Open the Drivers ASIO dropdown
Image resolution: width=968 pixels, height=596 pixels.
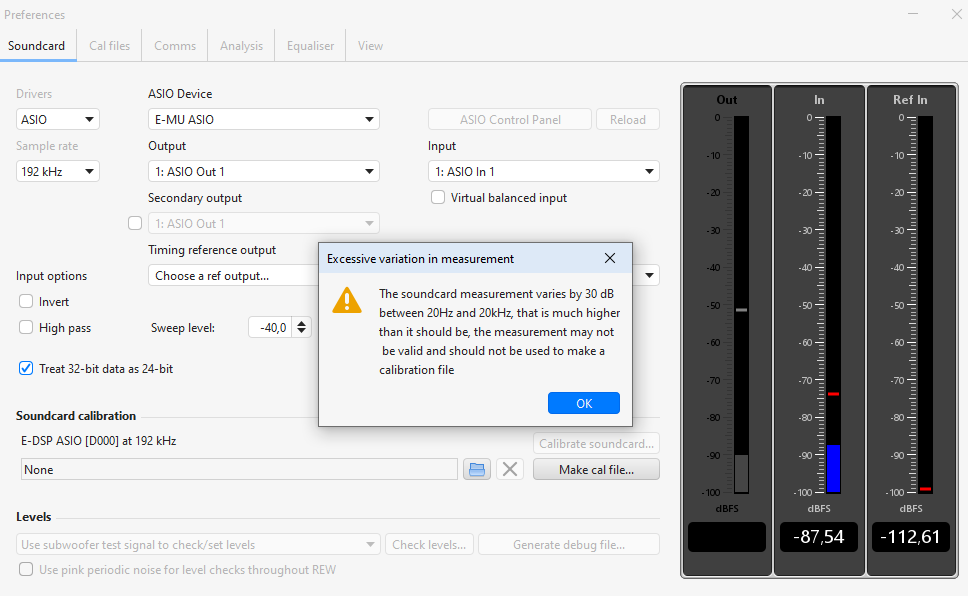pyautogui.click(x=57, y=119)
